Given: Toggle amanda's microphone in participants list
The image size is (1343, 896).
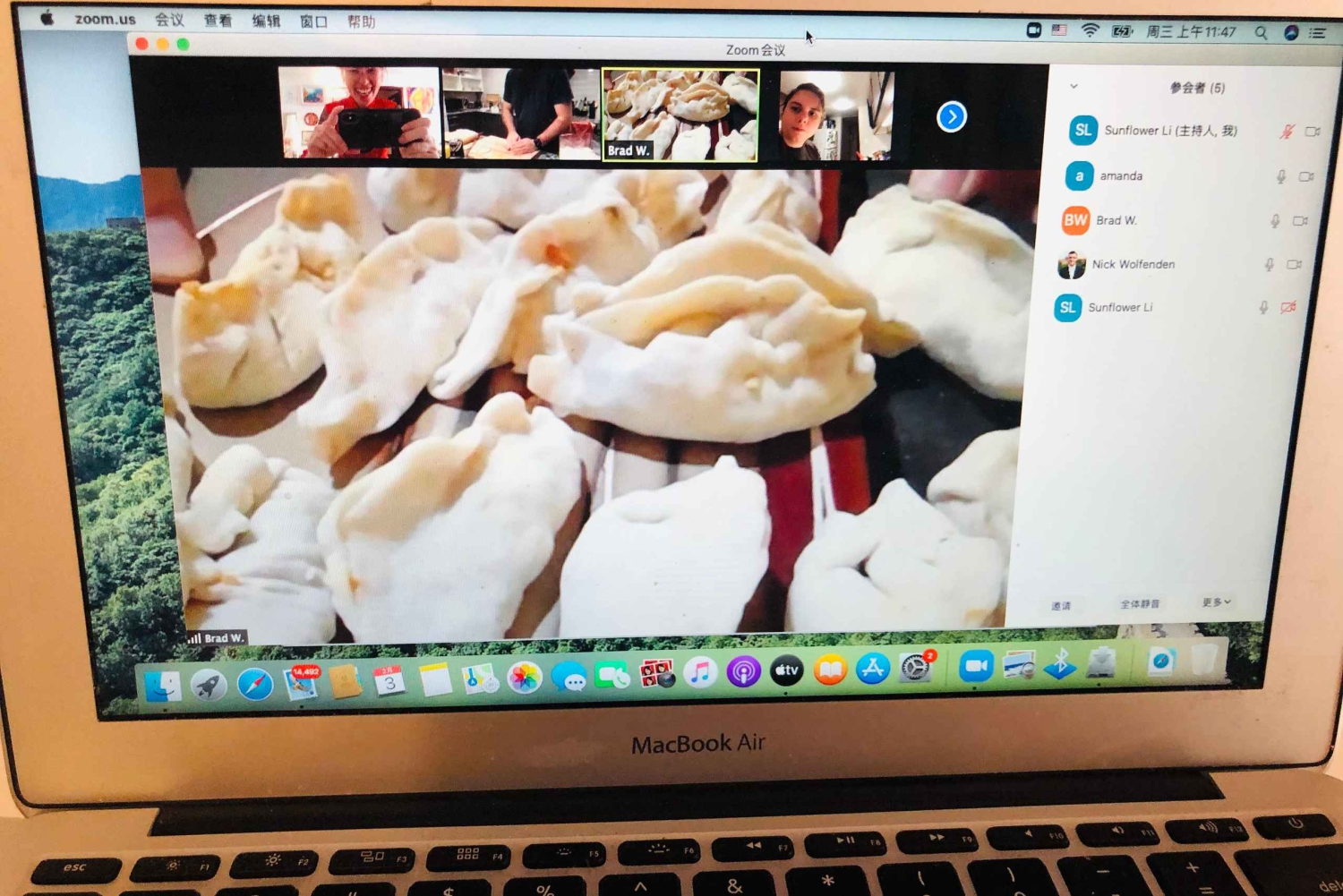Looking at the screenshot, I should pos(1281,177).
